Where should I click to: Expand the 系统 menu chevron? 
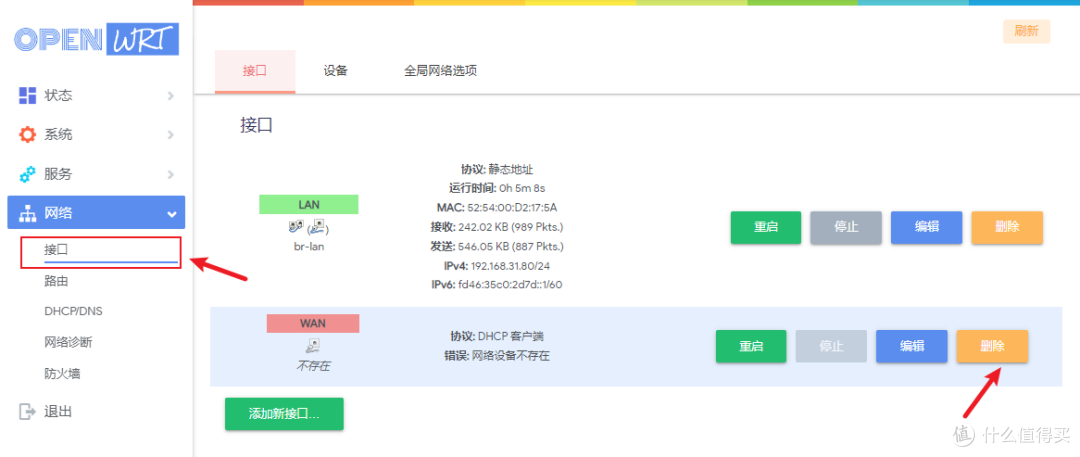coord(171,135)
